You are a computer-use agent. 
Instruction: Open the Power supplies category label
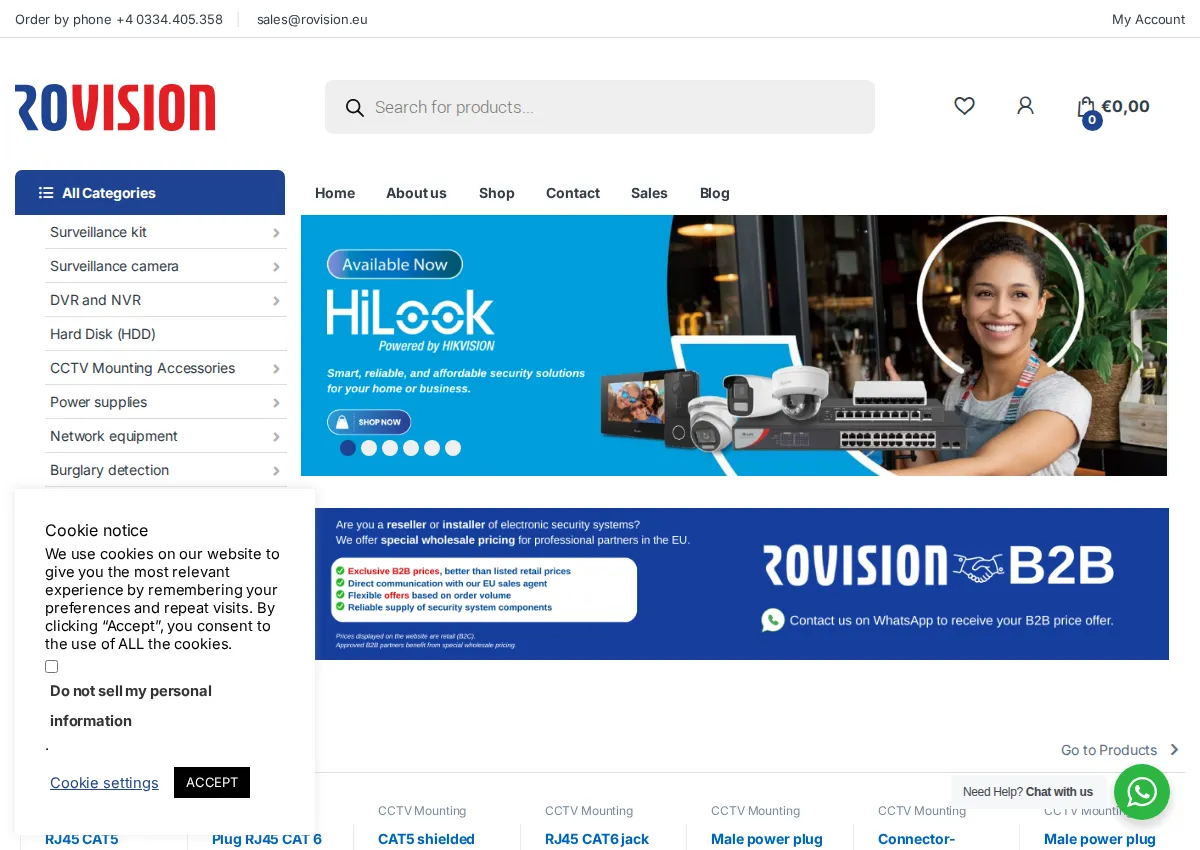point(98,402)
